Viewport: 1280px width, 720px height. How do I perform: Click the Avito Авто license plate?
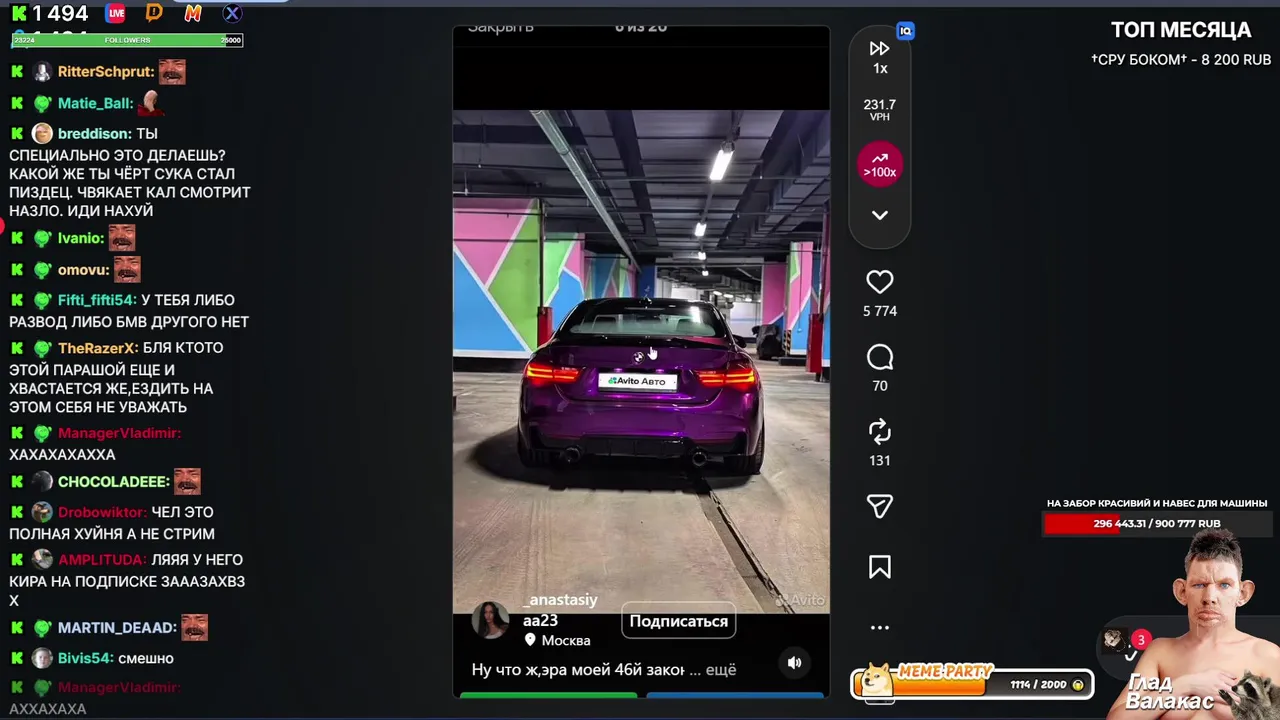637,381
